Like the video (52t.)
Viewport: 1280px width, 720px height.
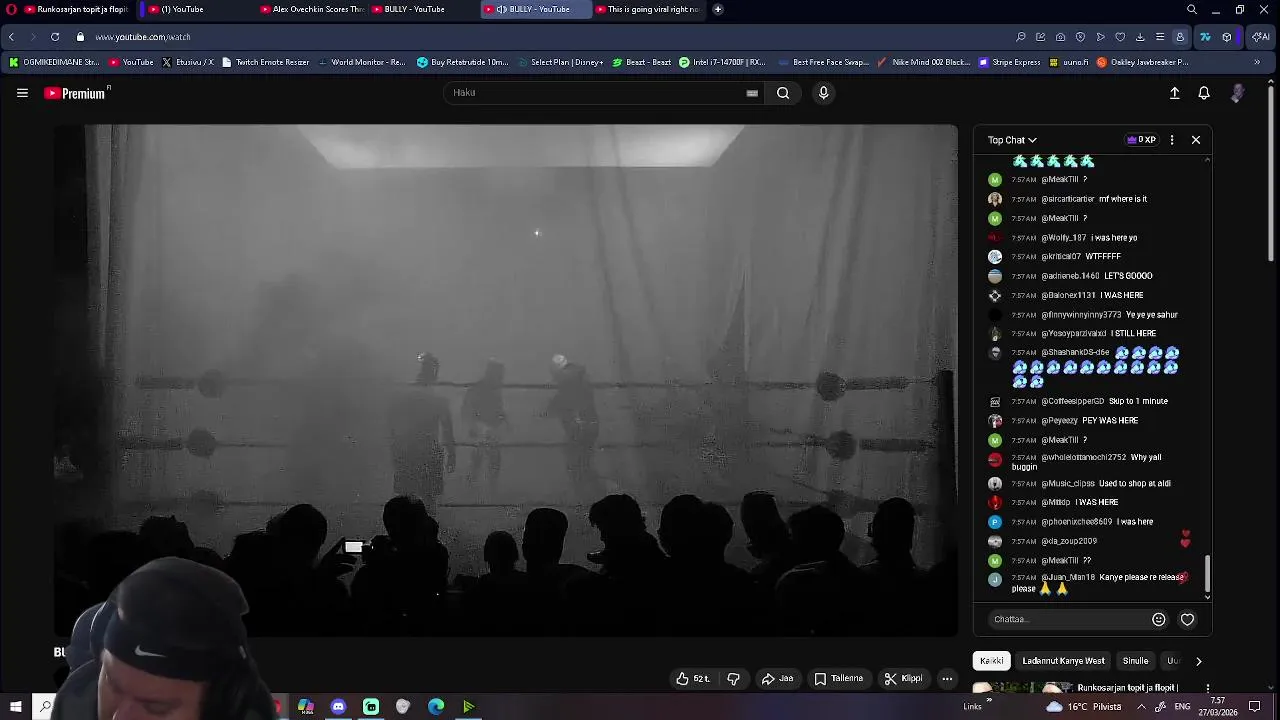(693, 678)
